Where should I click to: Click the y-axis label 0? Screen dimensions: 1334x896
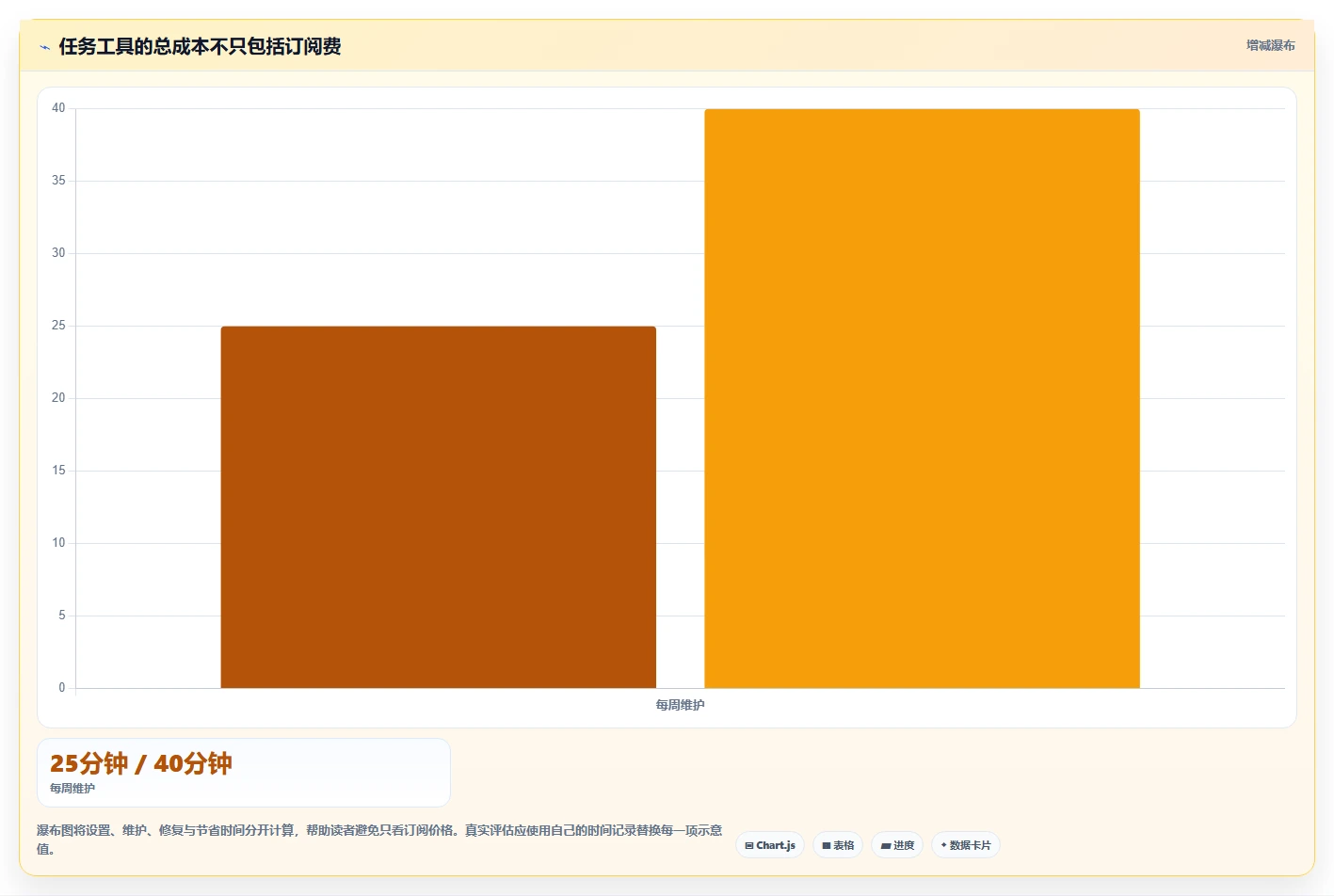point(62,688)
